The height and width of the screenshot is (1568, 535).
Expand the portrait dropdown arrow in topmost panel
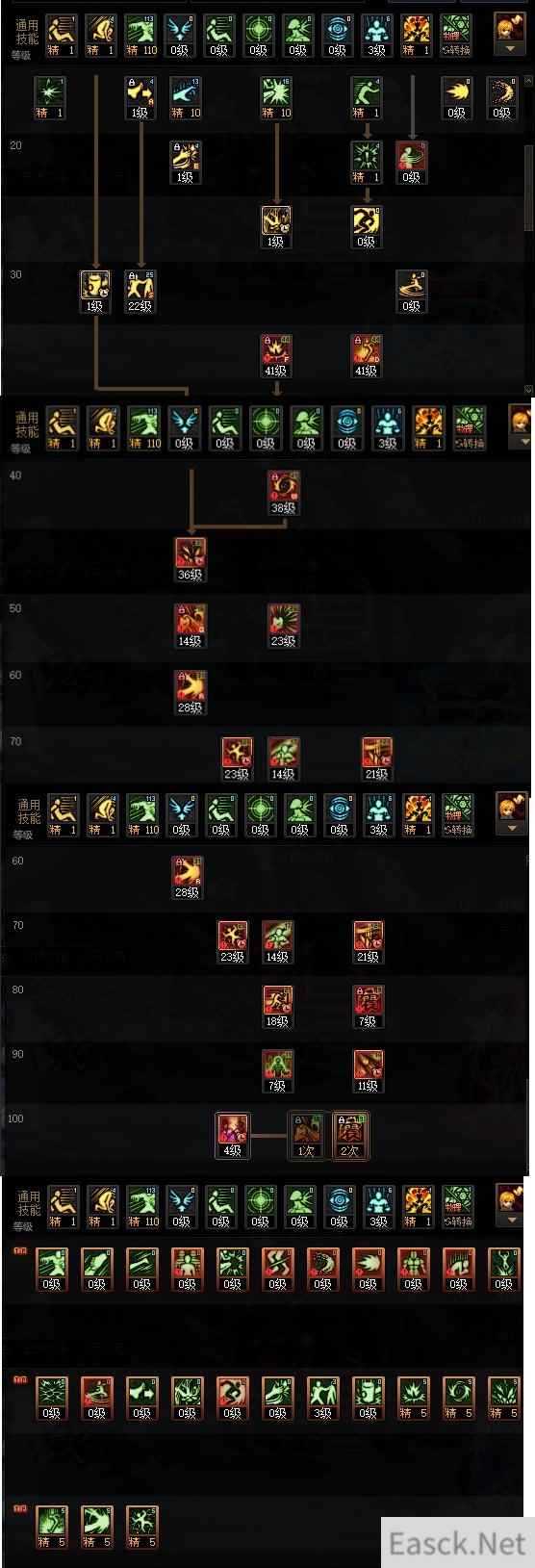point(510,46)
